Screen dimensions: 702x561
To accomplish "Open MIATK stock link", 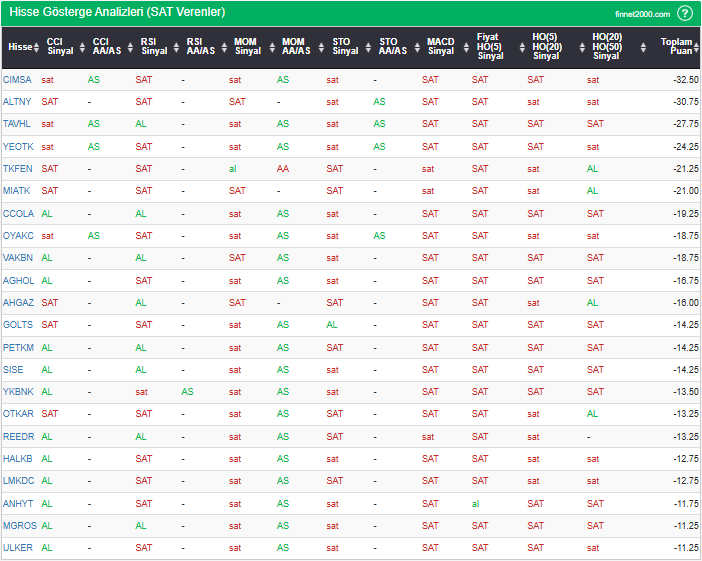I will [x=17, y=190].
